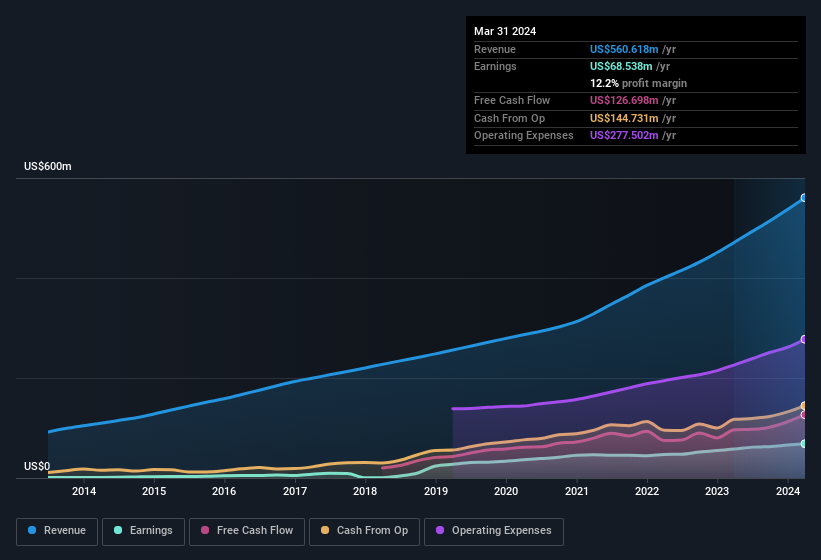The image size is (821, 560).
Task: Hide the Free Cash Flow series label
Action: click(x=254, y=531)
